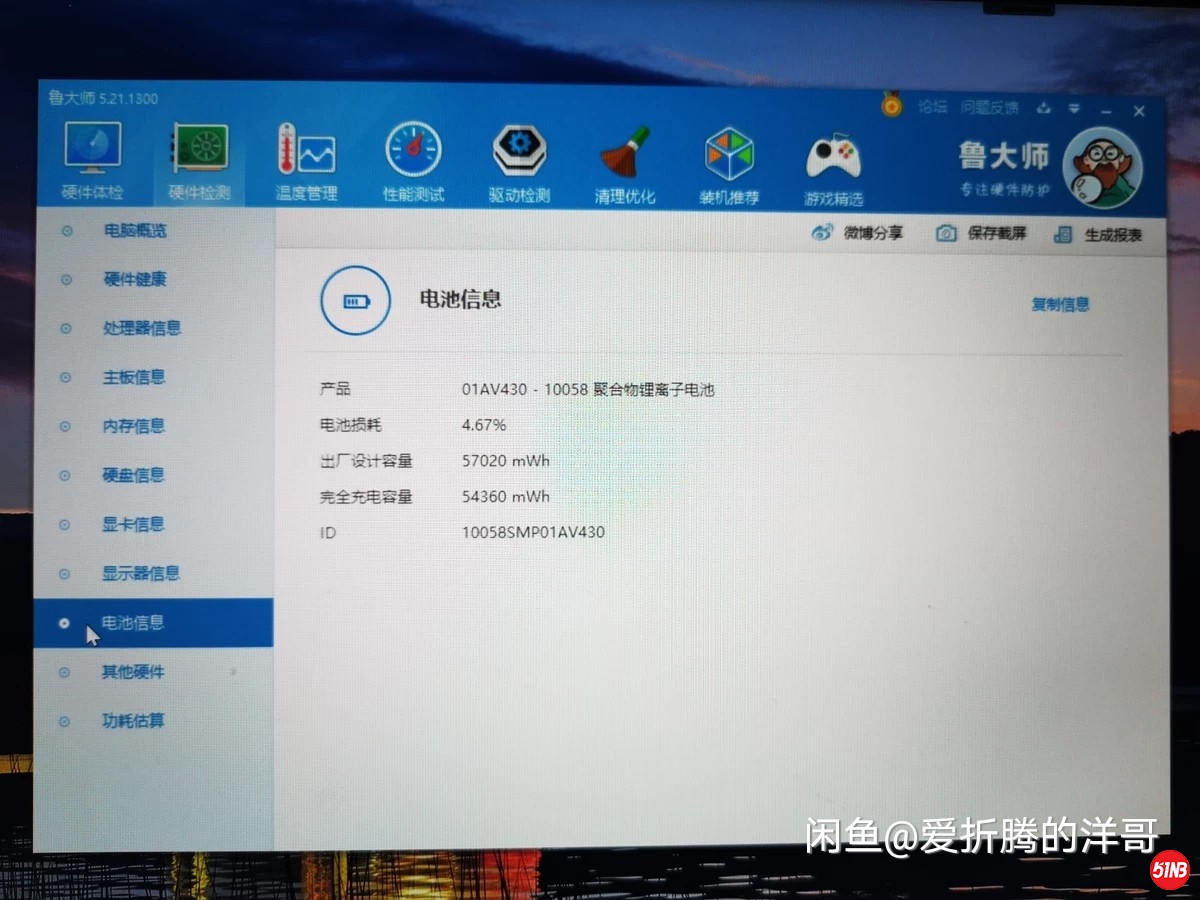Open 硬件体检 hardware checkup icon

click(93, 160)
